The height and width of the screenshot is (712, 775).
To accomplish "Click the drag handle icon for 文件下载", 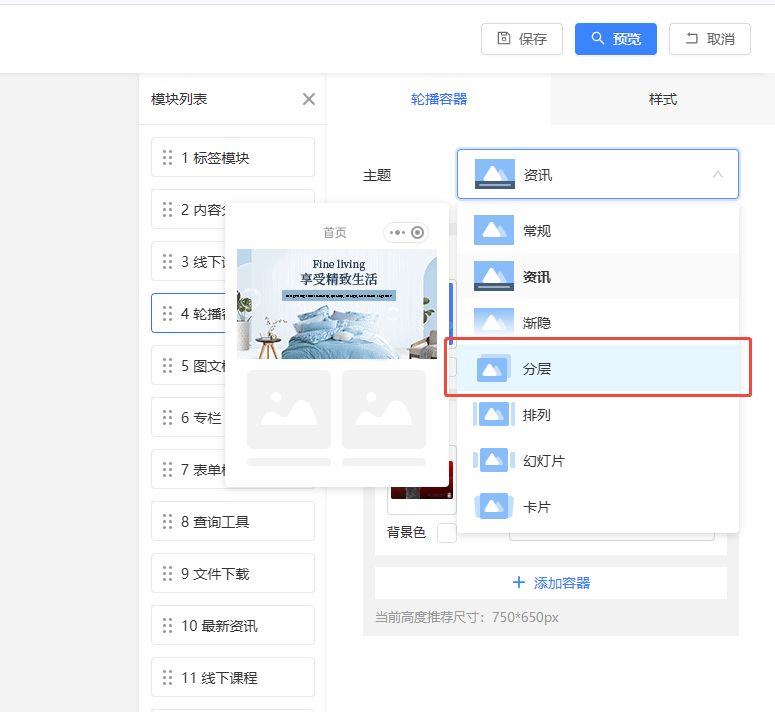I will (x=167, y=574).
